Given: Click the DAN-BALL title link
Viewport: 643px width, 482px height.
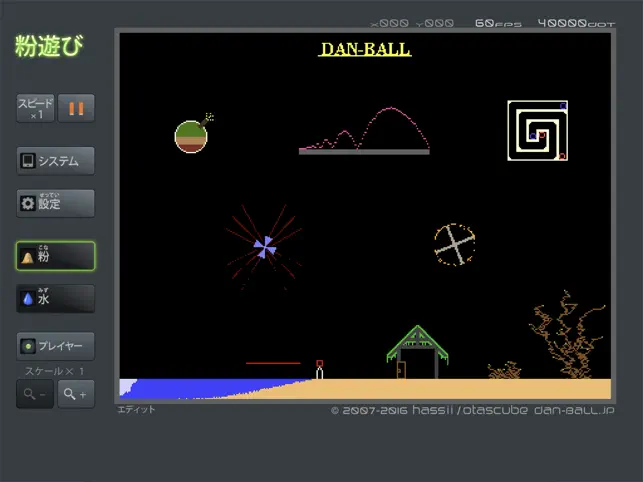Looking at the screenshot, I should [365, 50].
